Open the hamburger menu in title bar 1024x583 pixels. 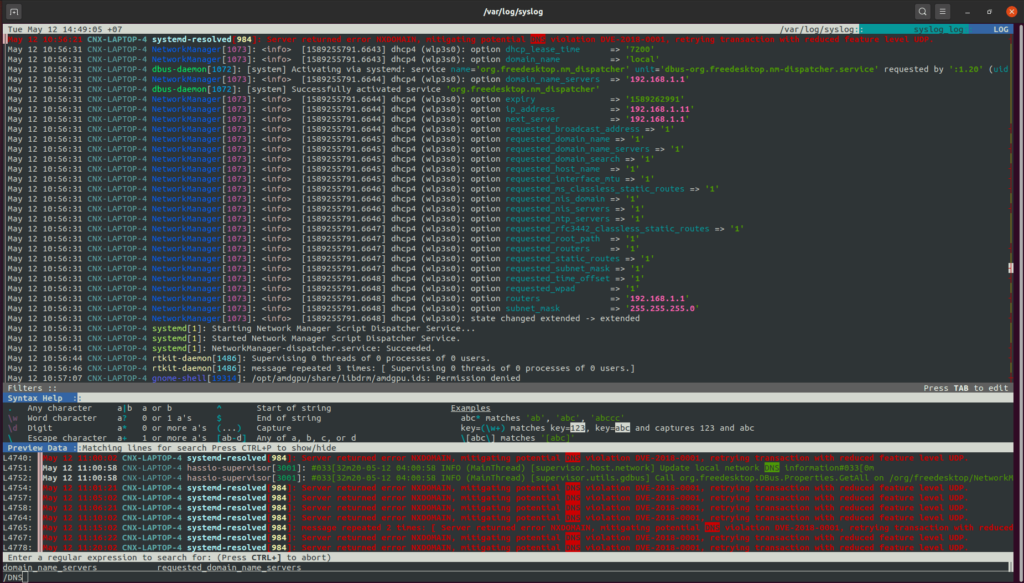(x=942, y=12)
